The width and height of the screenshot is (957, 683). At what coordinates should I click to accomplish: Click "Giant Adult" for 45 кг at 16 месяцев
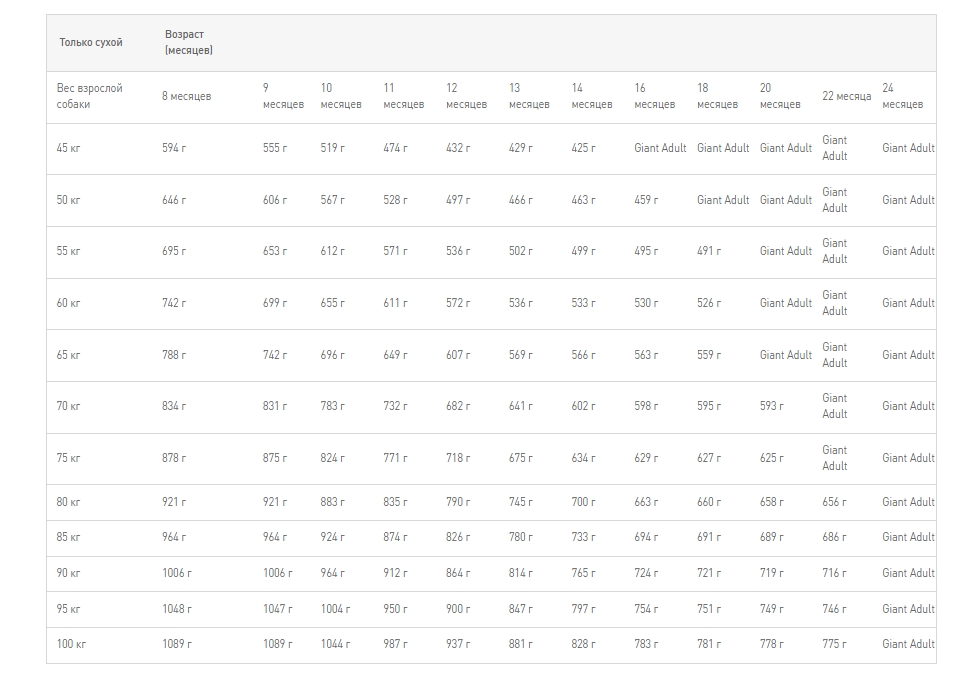pyautogui.click(x=660, y=148)
